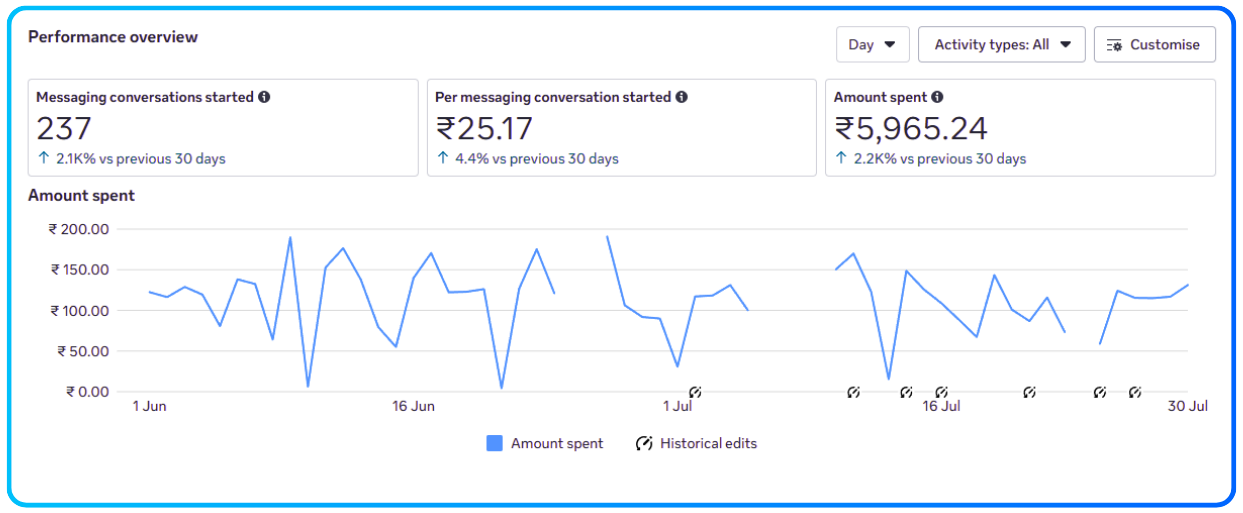Toggle the Amount spent series legend label
This screenshot has height=513, width=1243.
coord(556,443)
